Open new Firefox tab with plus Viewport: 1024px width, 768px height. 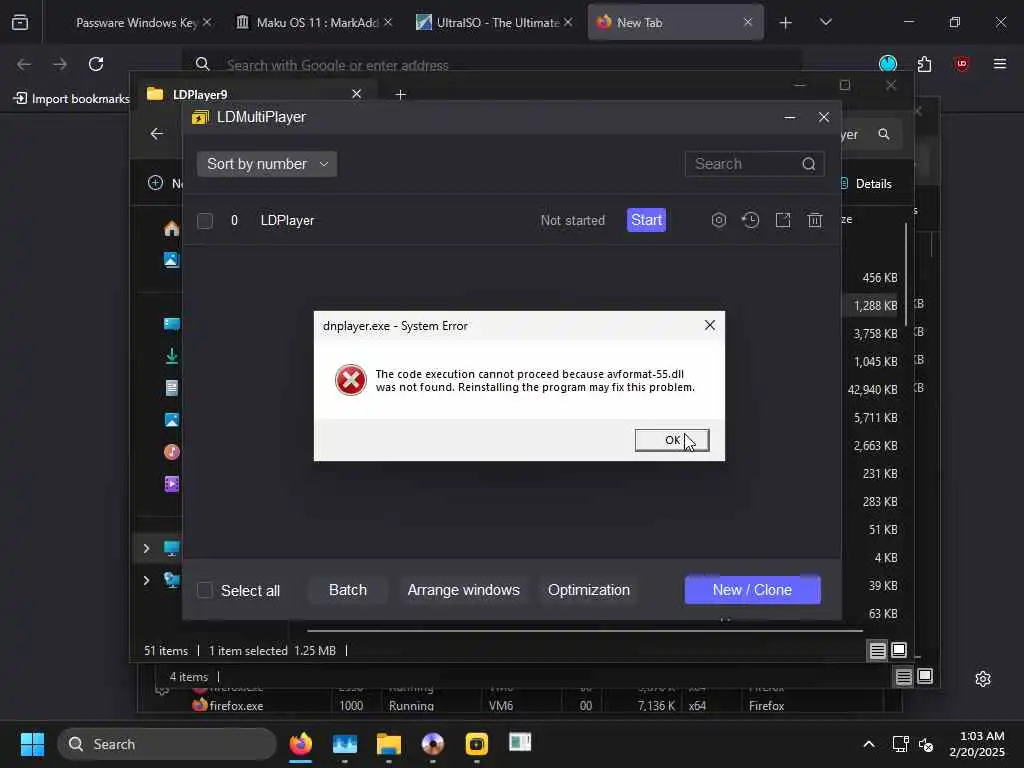click(x=786, y=23)
